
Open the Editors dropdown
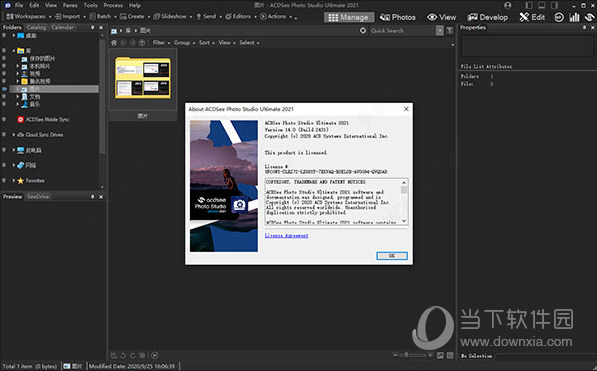pos(241,16)
